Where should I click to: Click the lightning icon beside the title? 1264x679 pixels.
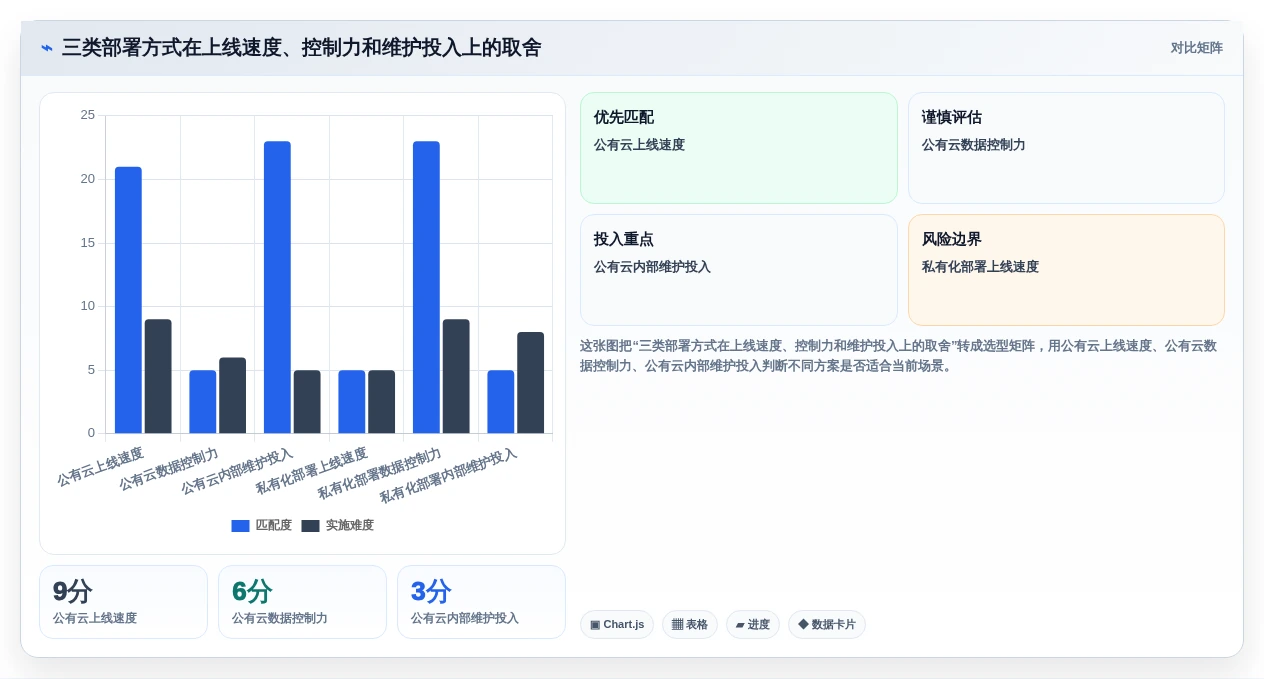coord(47,48)
